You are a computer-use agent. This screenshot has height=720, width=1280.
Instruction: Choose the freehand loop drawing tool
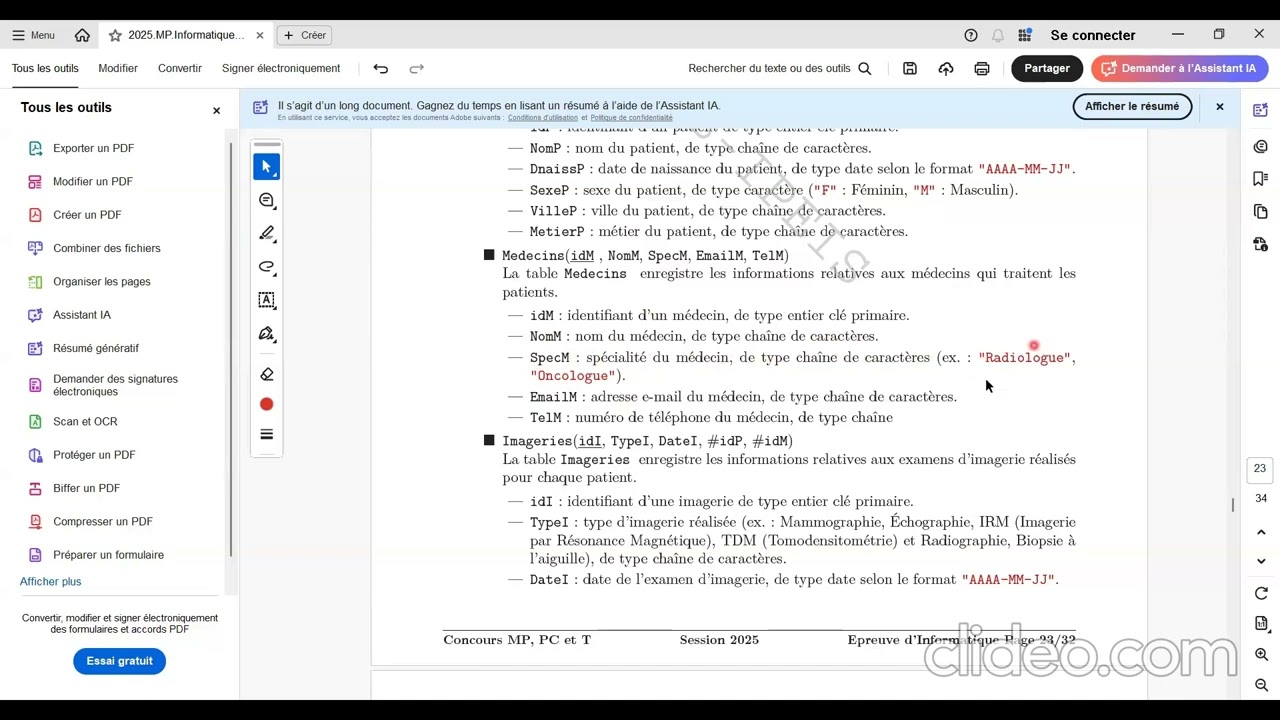266,267
